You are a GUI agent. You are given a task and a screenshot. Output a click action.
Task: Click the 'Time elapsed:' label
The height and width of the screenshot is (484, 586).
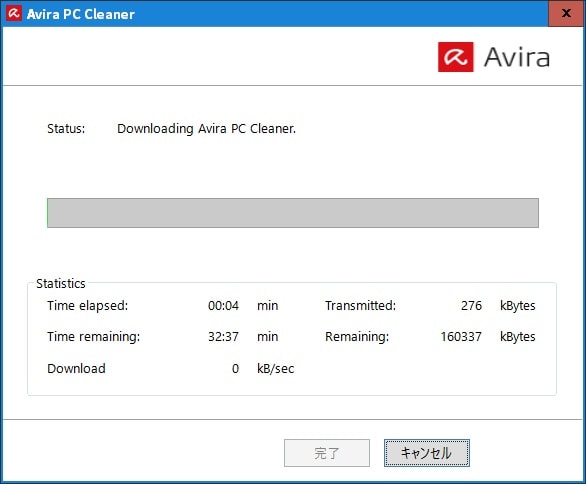[x=87, y=306]
